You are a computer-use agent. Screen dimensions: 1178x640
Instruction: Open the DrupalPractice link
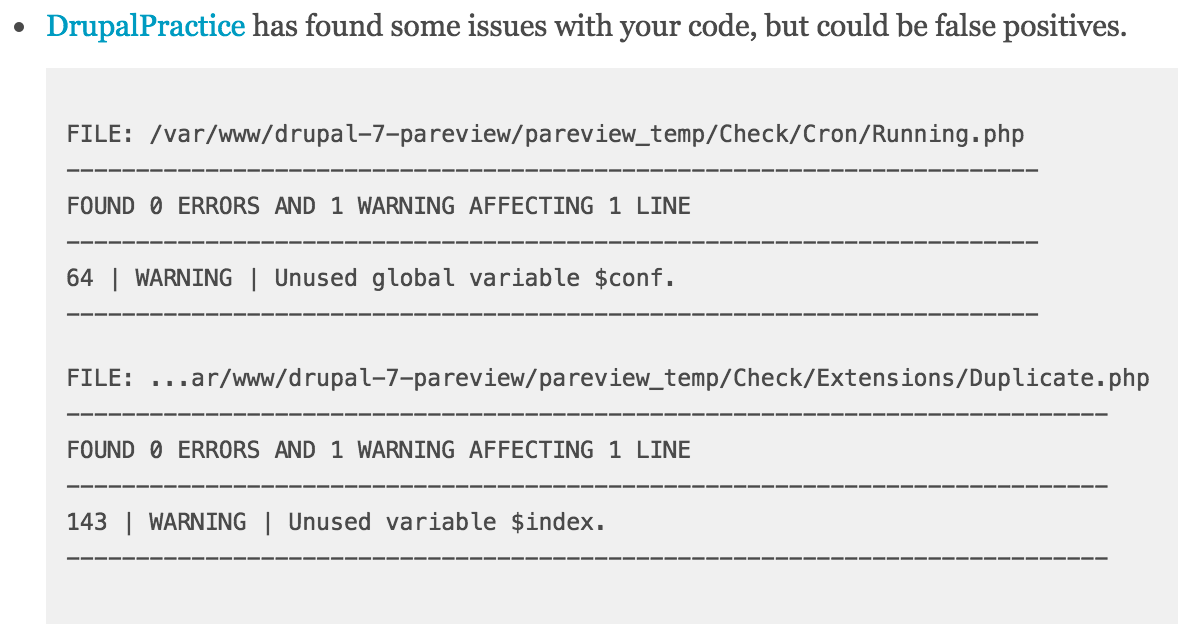145,26
